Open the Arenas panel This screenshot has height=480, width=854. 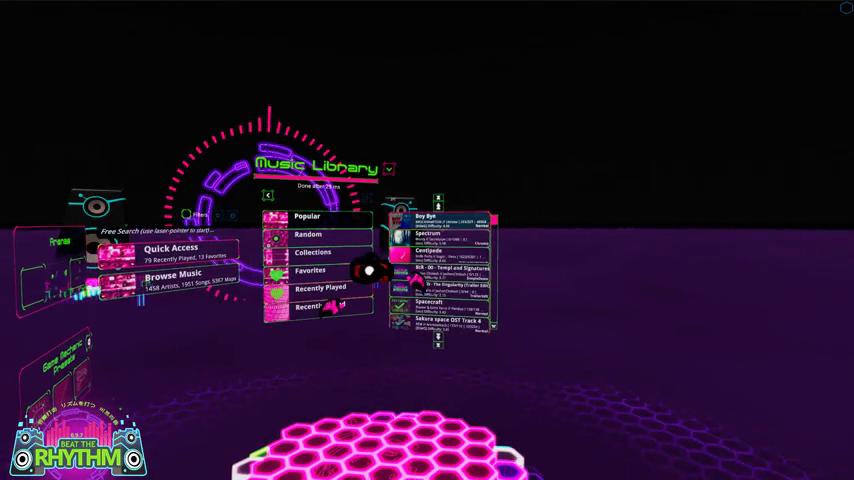(49, 272)
